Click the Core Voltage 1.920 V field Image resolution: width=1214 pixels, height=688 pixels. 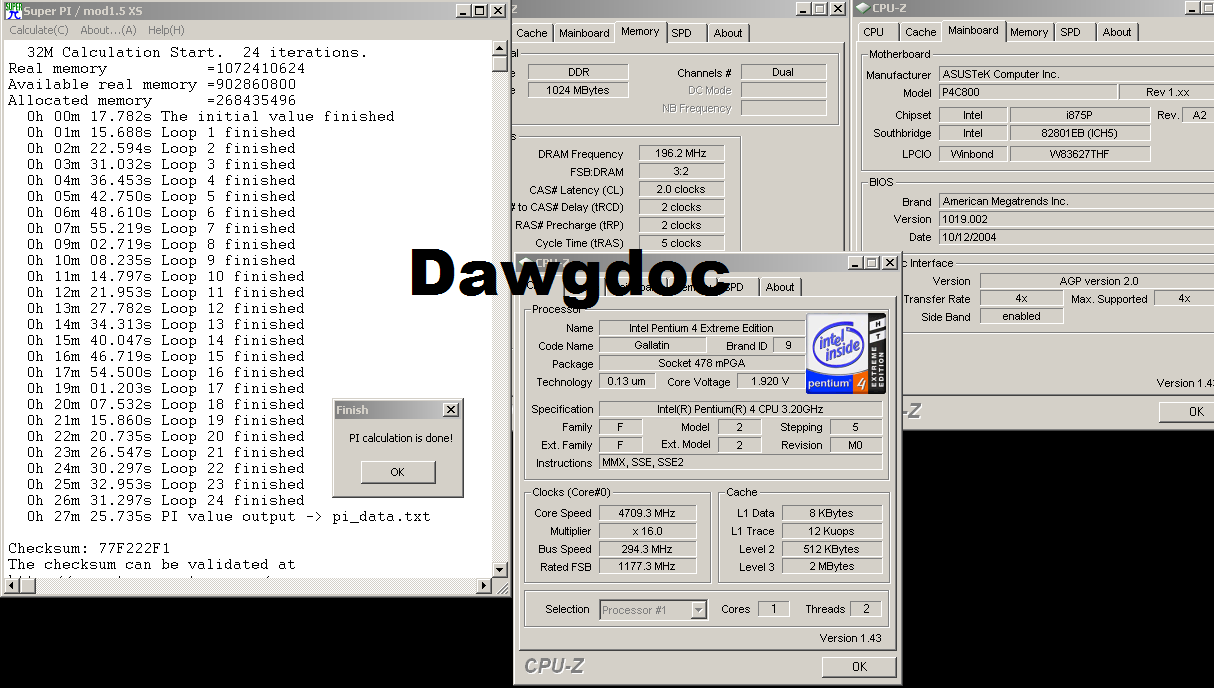coord(769,382)
